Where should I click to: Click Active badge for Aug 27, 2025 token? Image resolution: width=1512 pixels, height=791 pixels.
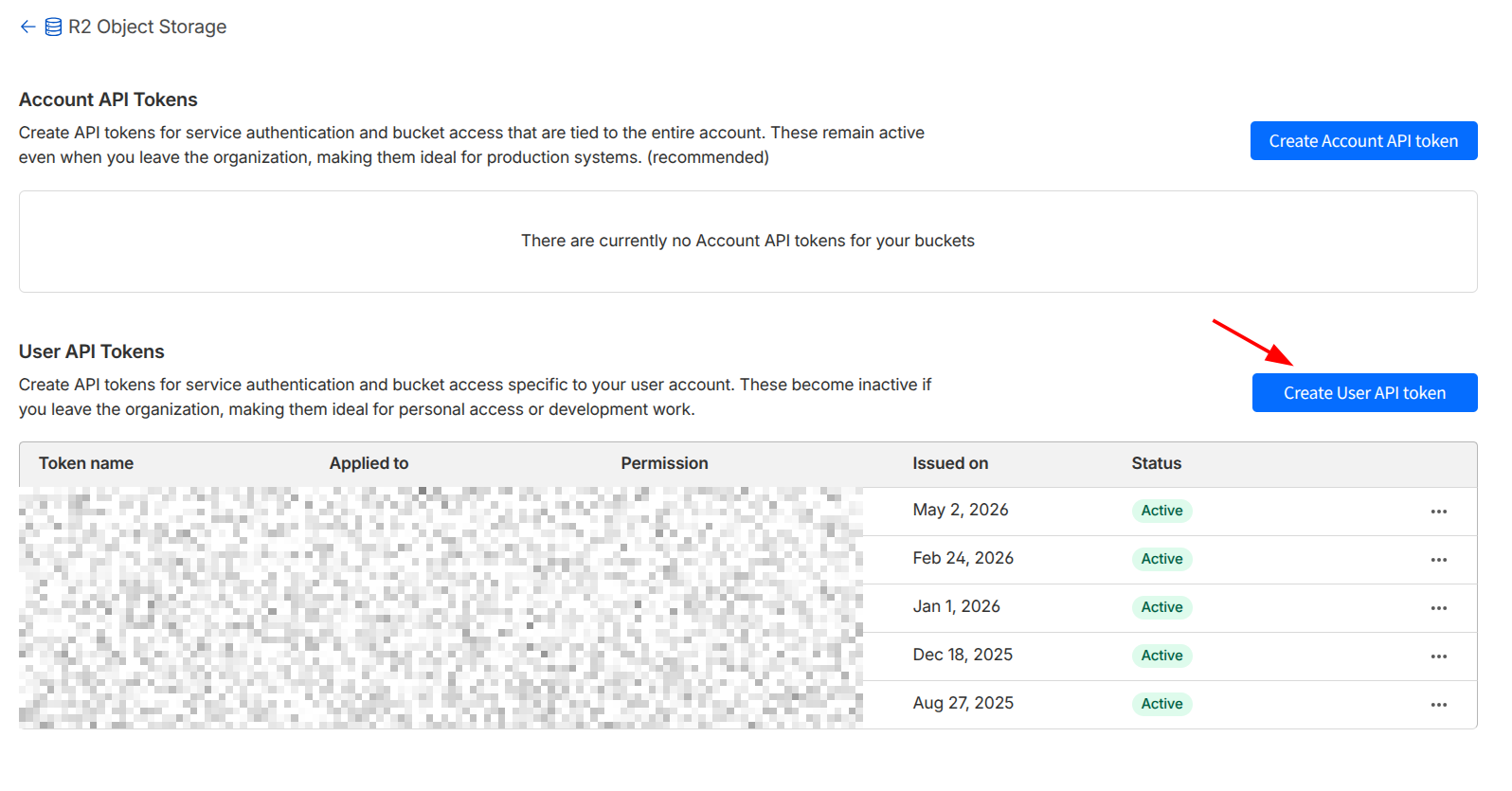1161,704
